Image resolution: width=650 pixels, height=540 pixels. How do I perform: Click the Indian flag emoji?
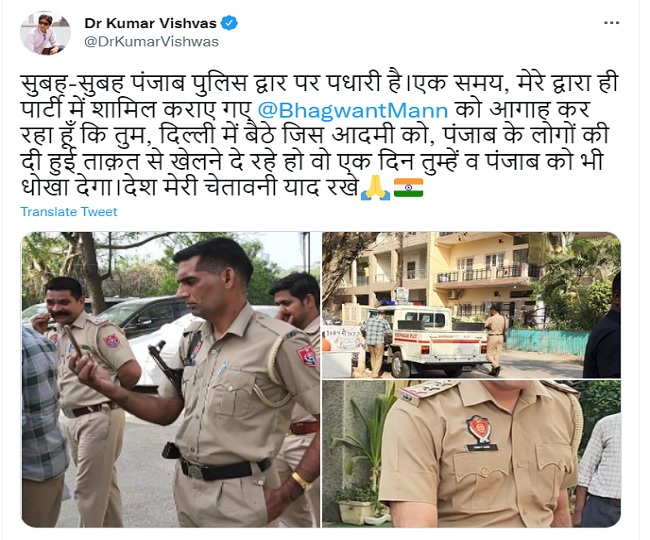(408, 188)
